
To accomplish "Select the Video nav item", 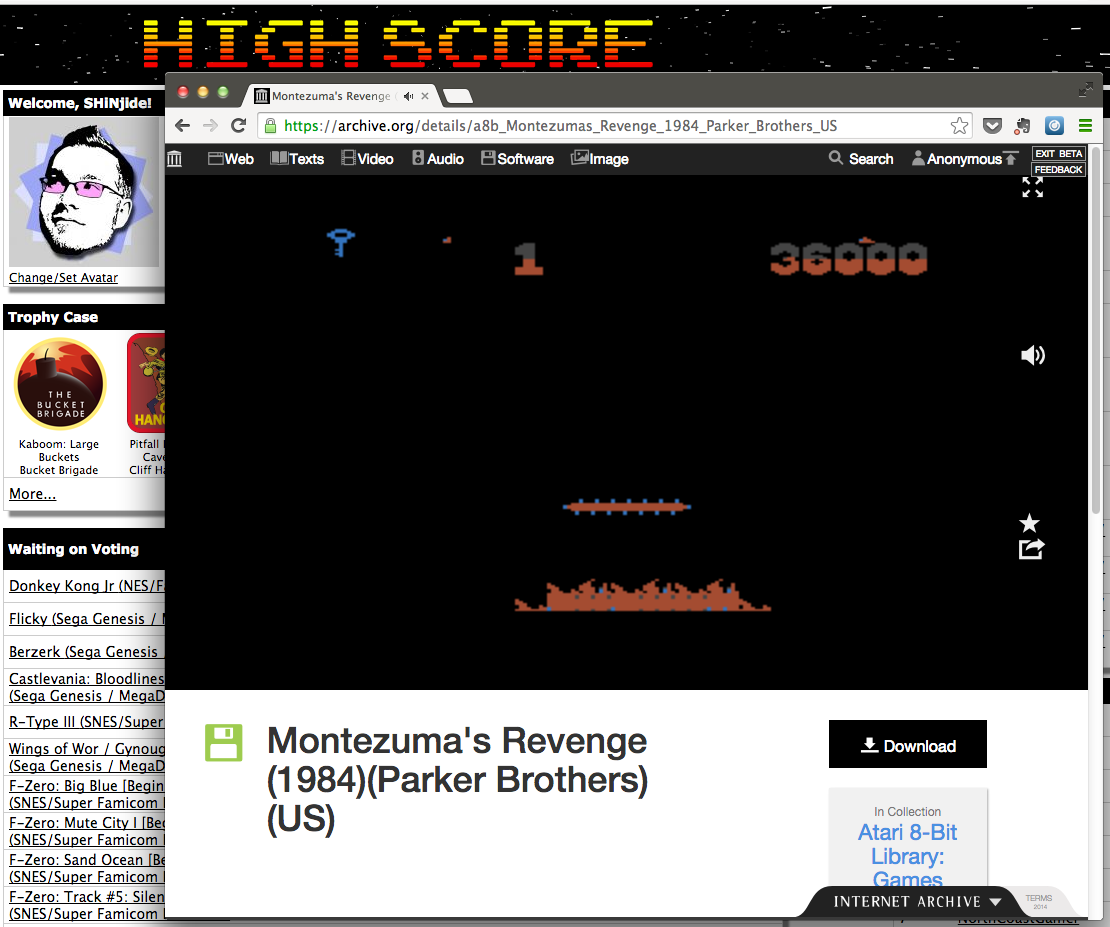I will 367,159.
